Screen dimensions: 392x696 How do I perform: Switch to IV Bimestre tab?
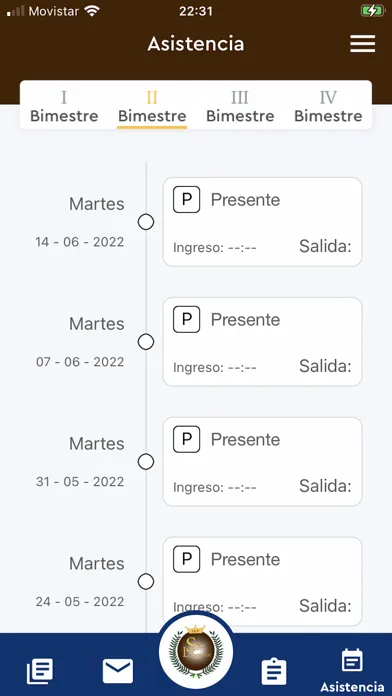328,107
